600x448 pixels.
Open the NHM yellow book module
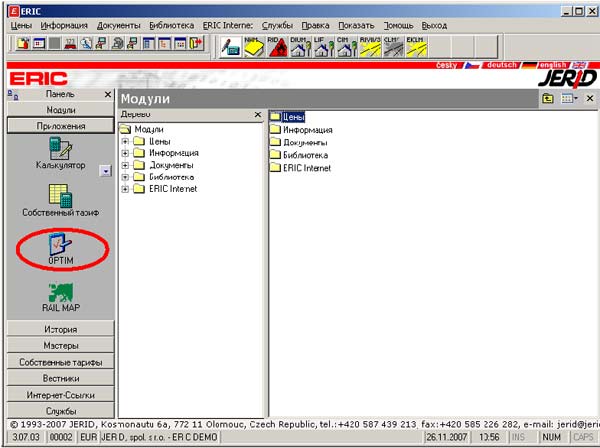[254, 47]
